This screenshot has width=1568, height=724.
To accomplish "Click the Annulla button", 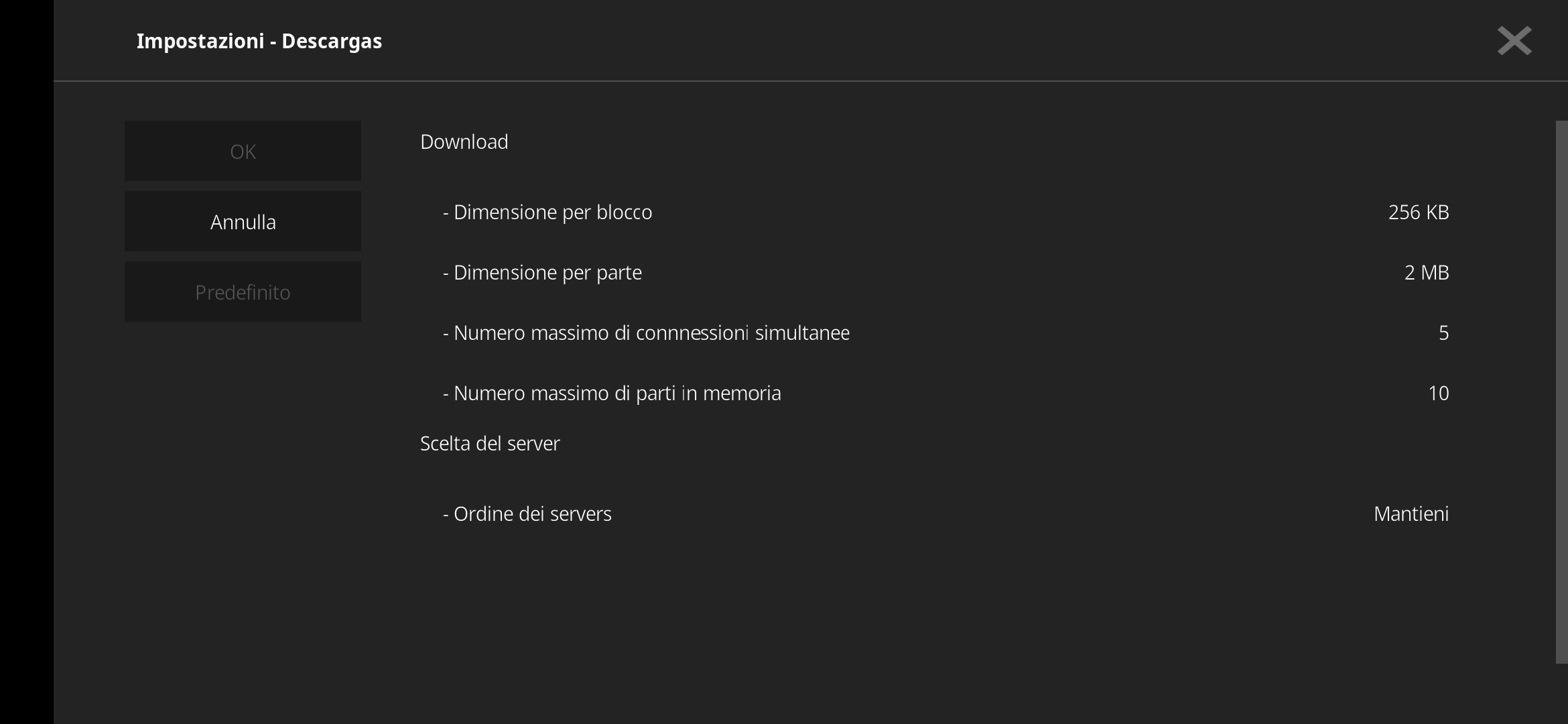I will click(x=243, y=221).
